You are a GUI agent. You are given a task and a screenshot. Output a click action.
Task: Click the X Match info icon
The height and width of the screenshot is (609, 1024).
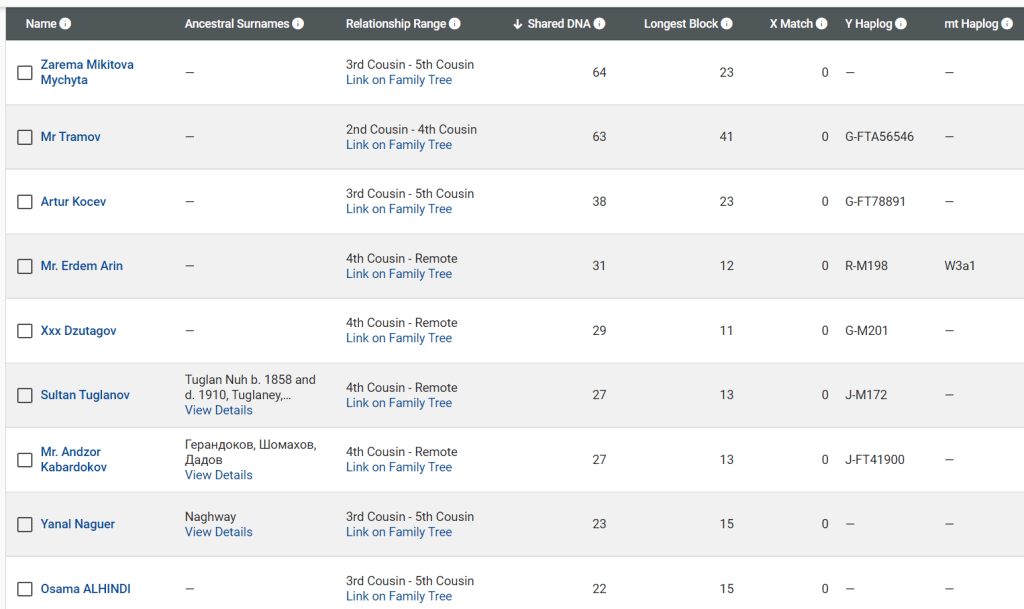pos(823,24)
